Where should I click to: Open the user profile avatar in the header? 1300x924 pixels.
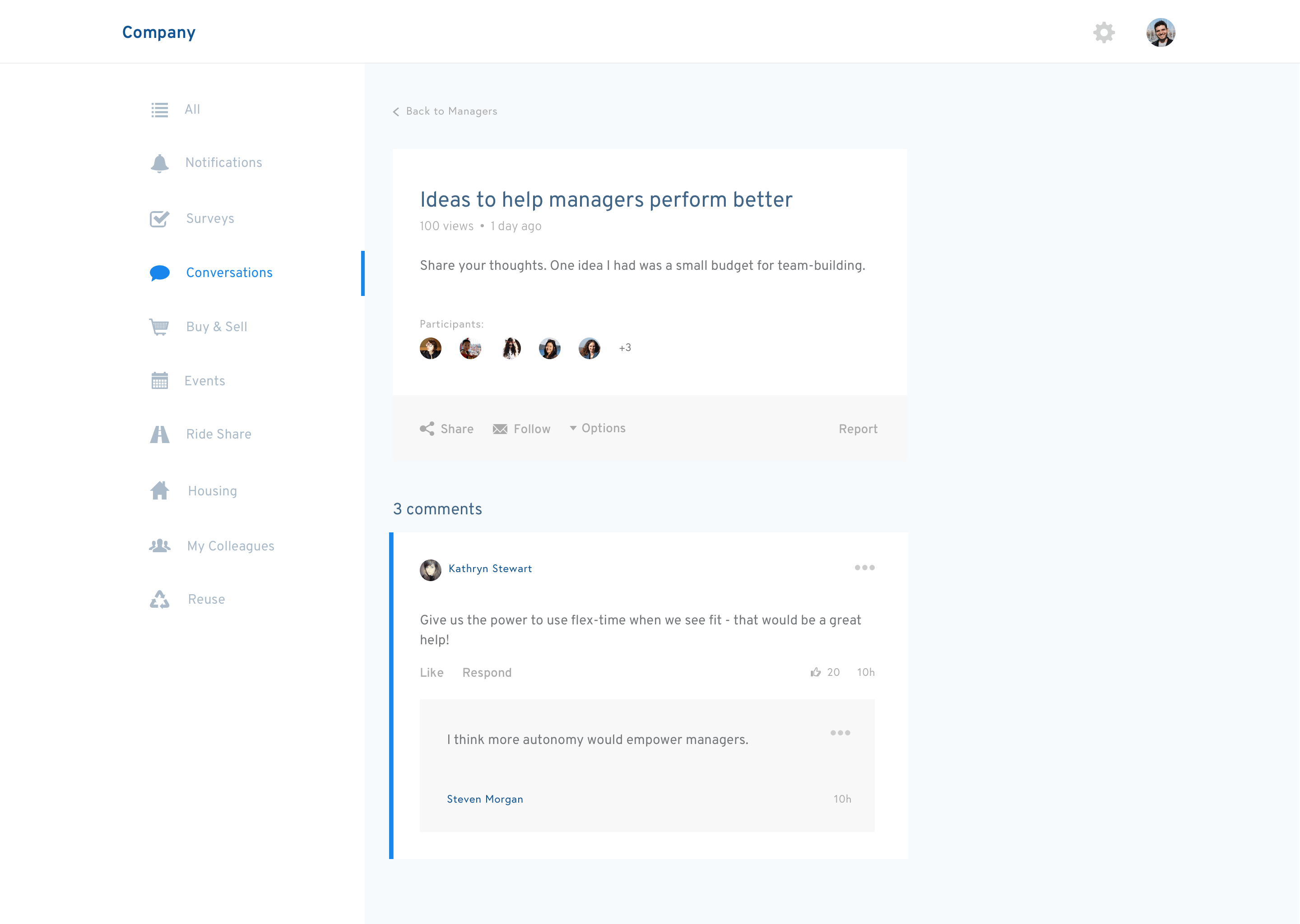[1160, 32]
